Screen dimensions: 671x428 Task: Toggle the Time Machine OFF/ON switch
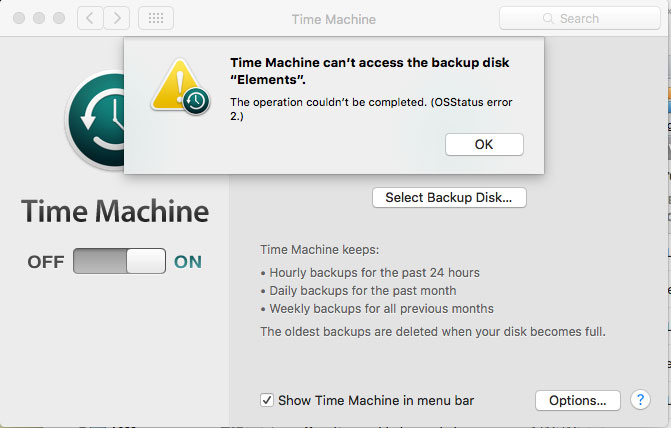119,261
